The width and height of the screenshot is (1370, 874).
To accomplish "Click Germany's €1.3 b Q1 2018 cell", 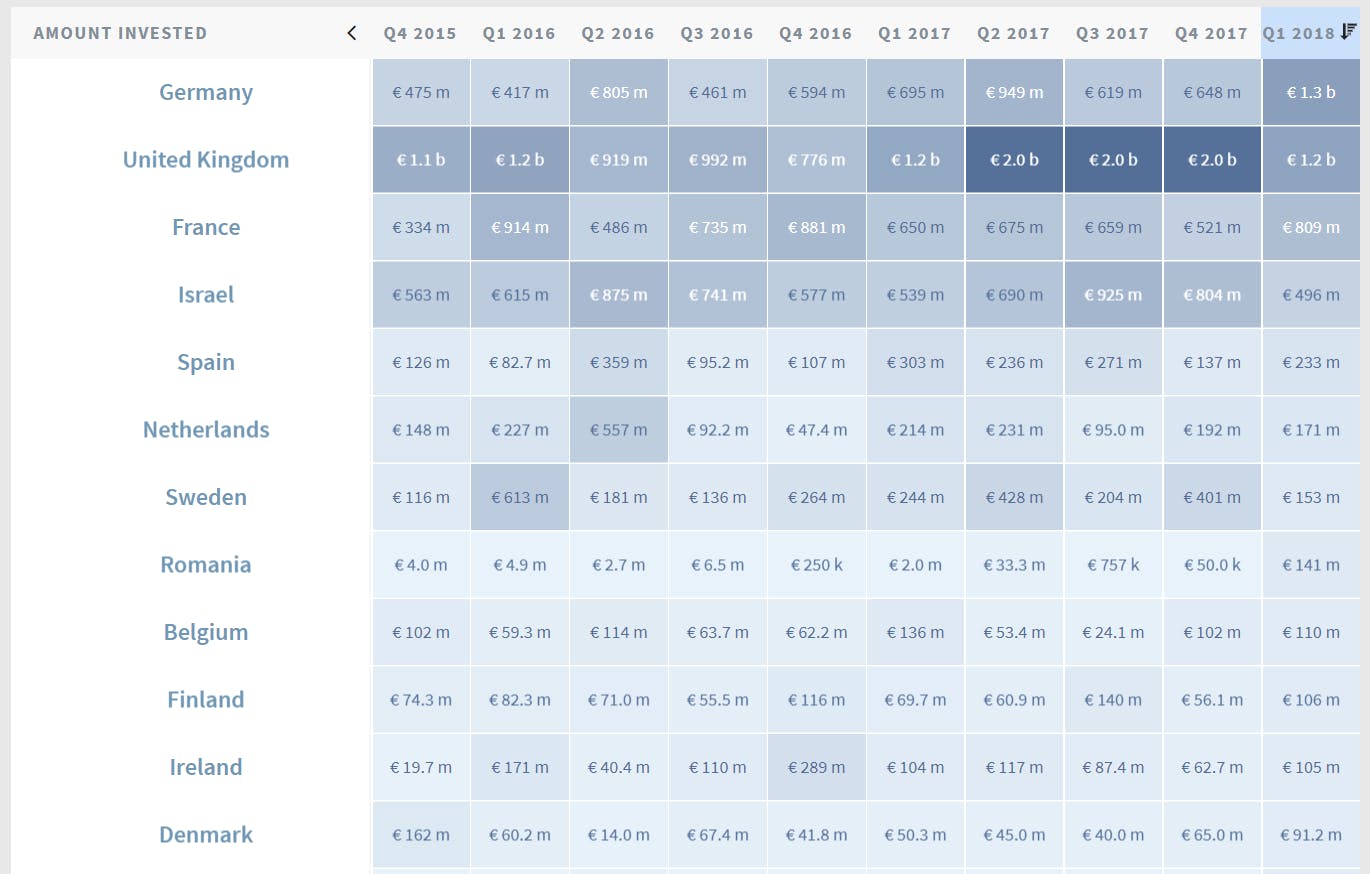I will coord(1311,92).
